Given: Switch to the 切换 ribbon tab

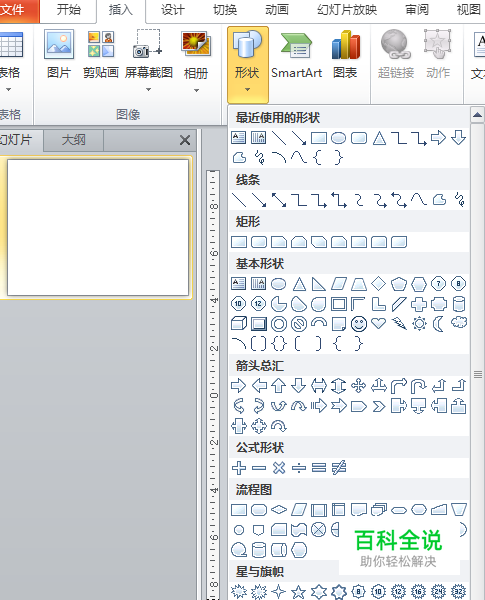Looking at the screenshot, I should 225,10.
